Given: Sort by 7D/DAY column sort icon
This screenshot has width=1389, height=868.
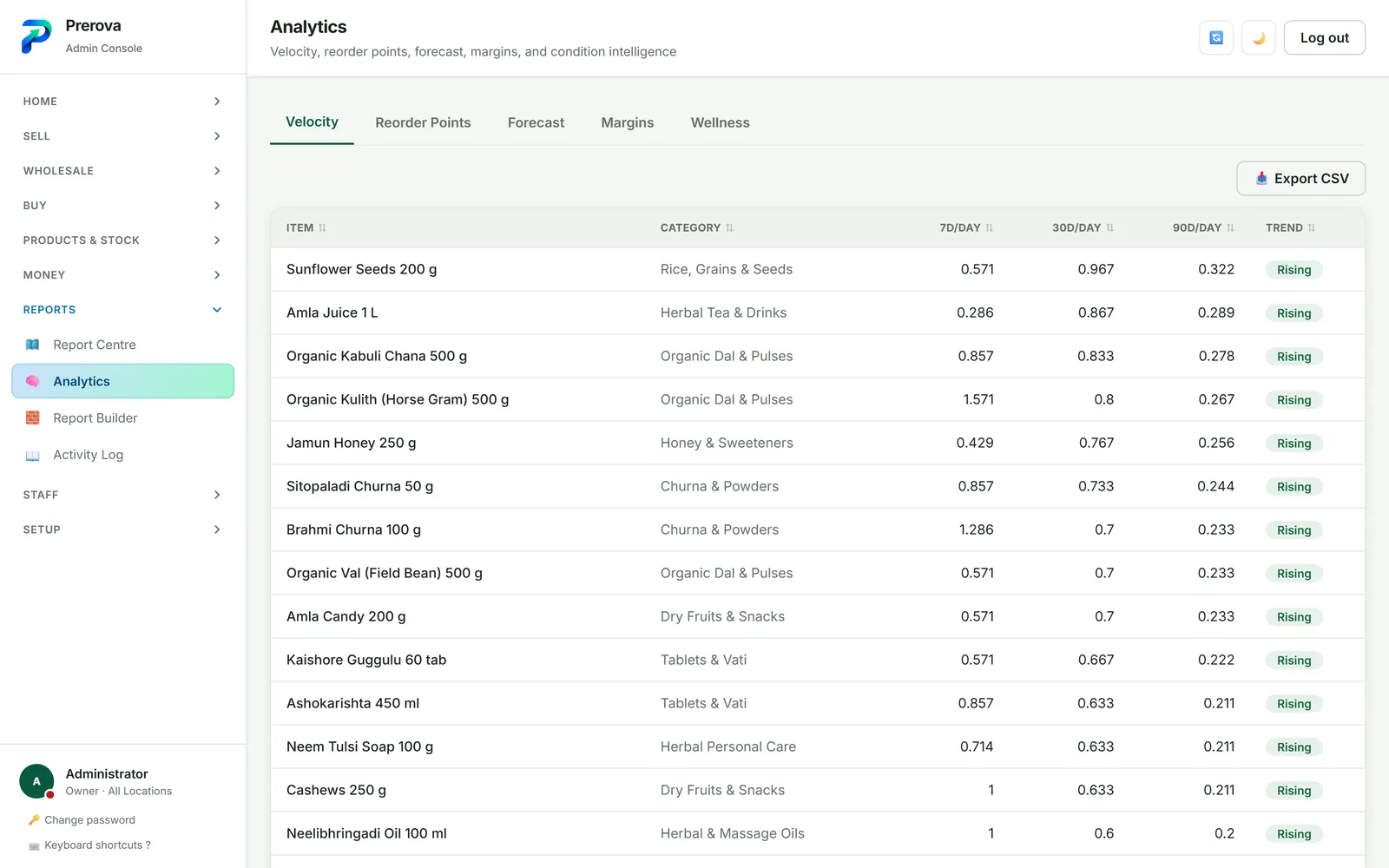Looking at the screenshot, I should (x=989, y=227).
